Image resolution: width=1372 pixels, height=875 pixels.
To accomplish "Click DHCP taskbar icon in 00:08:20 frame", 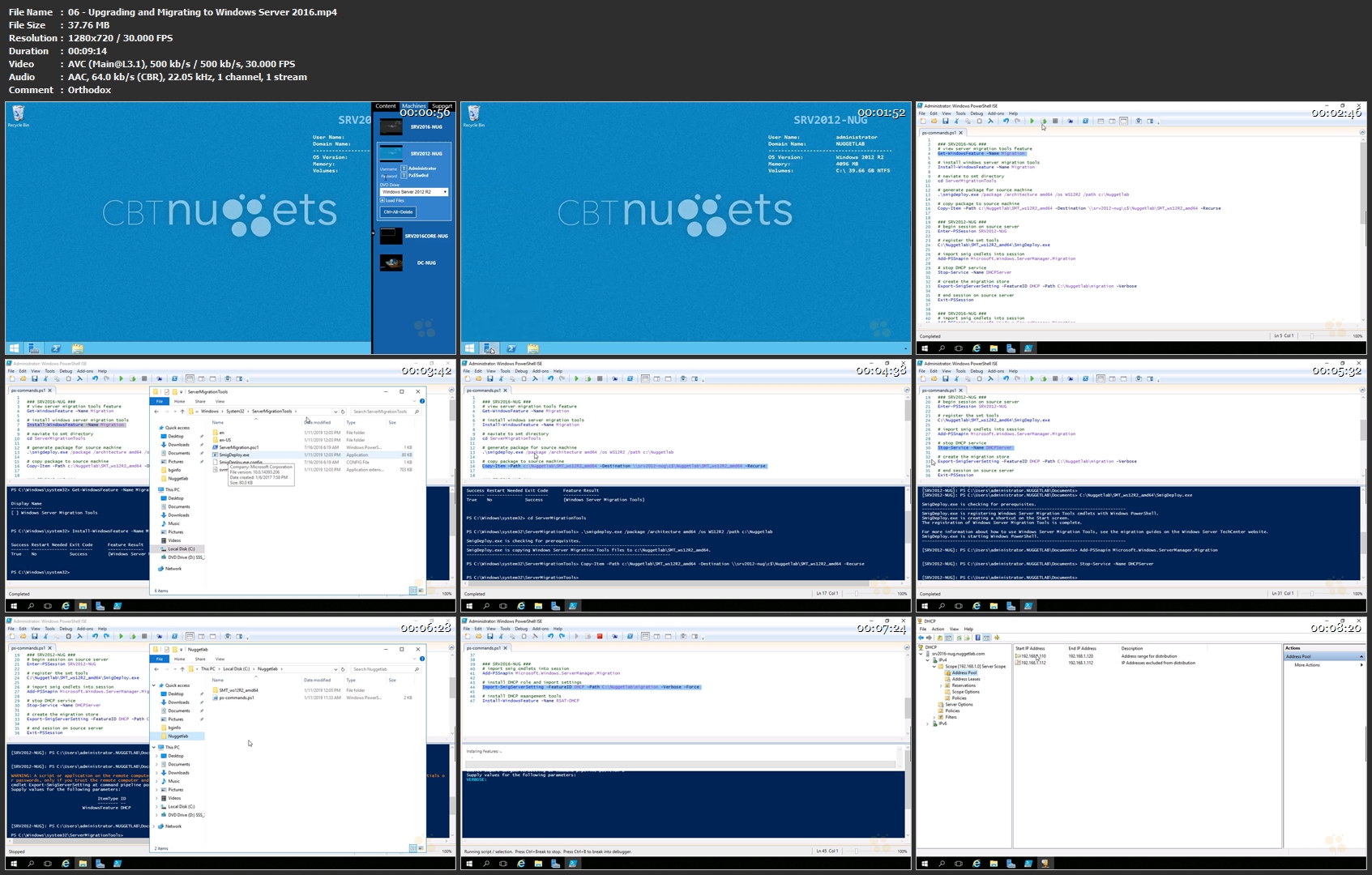I will [x=1045, y=864].
